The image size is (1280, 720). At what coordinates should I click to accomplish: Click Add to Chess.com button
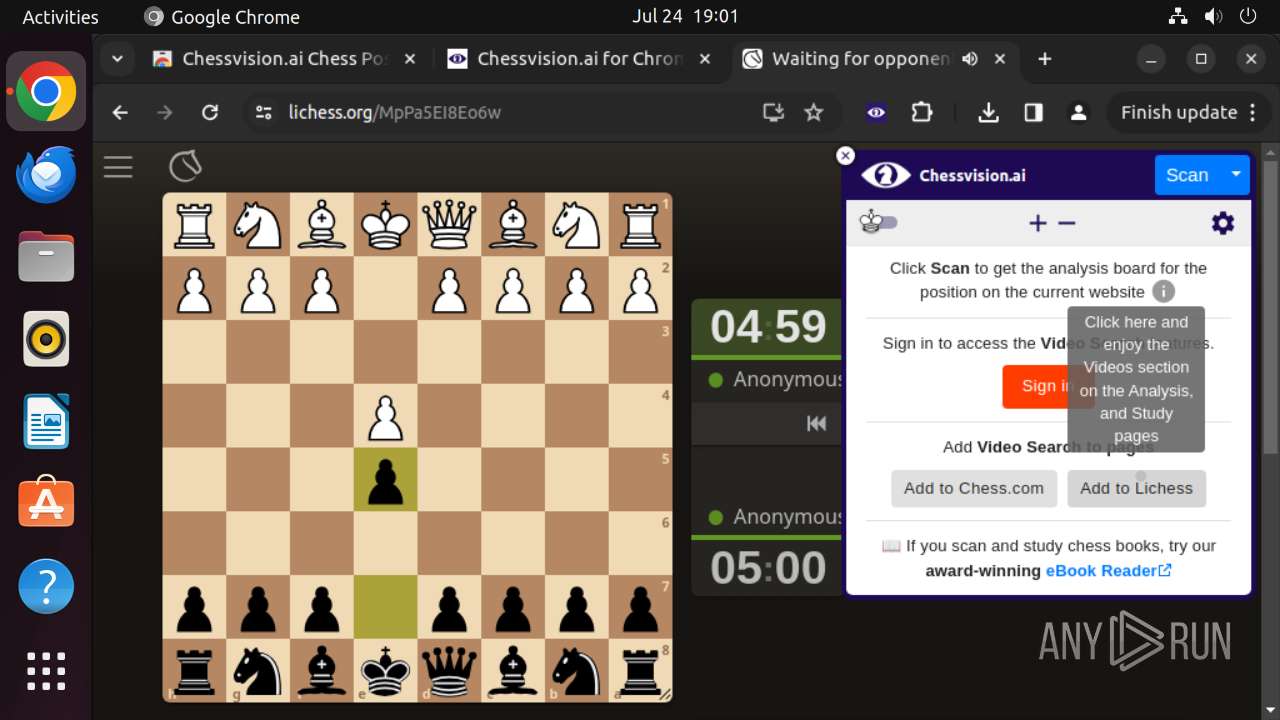(974, 488)
